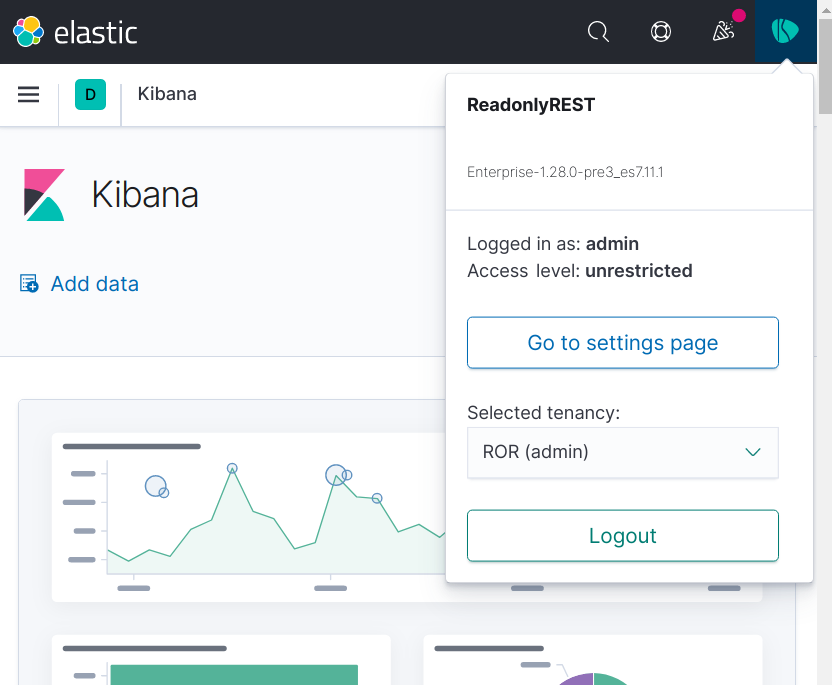Click Go to settings page button
The height and width of the screenshot is (685, 832).
[622, 343]
